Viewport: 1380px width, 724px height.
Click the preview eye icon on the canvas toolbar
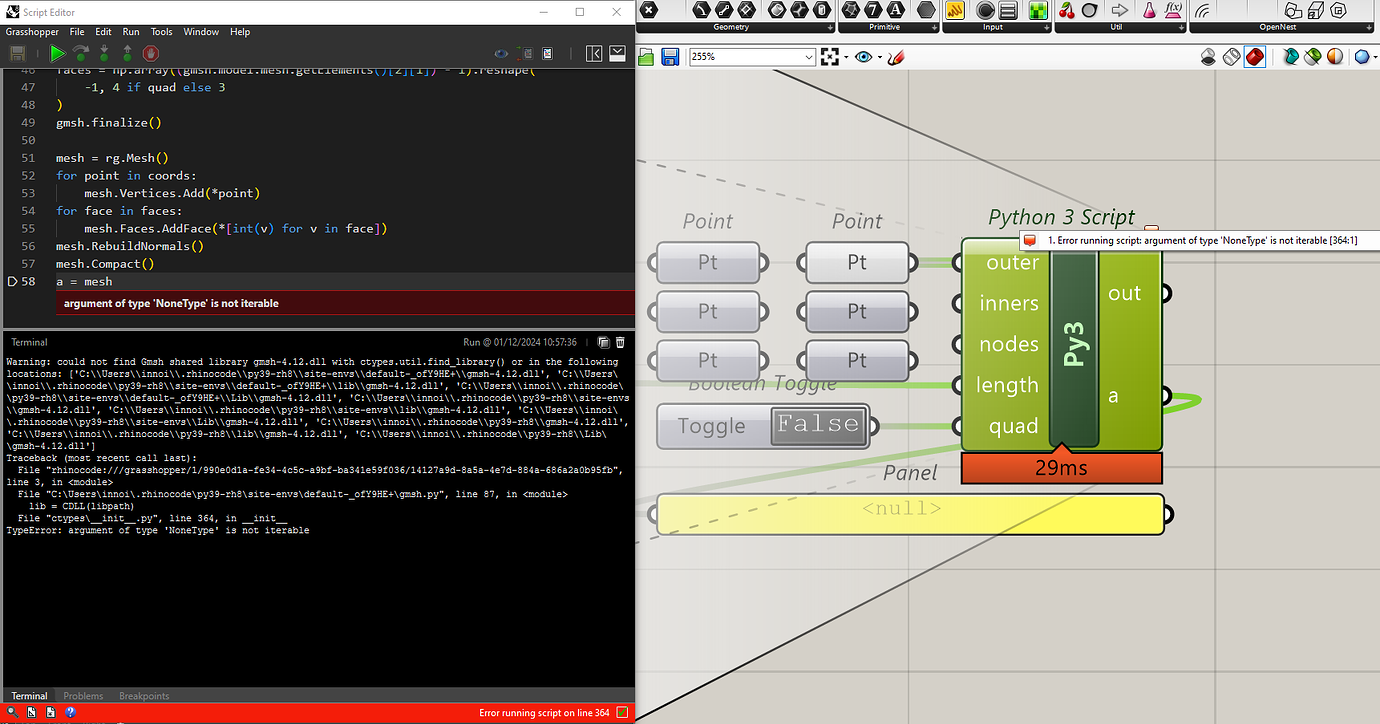coord(863,56)
